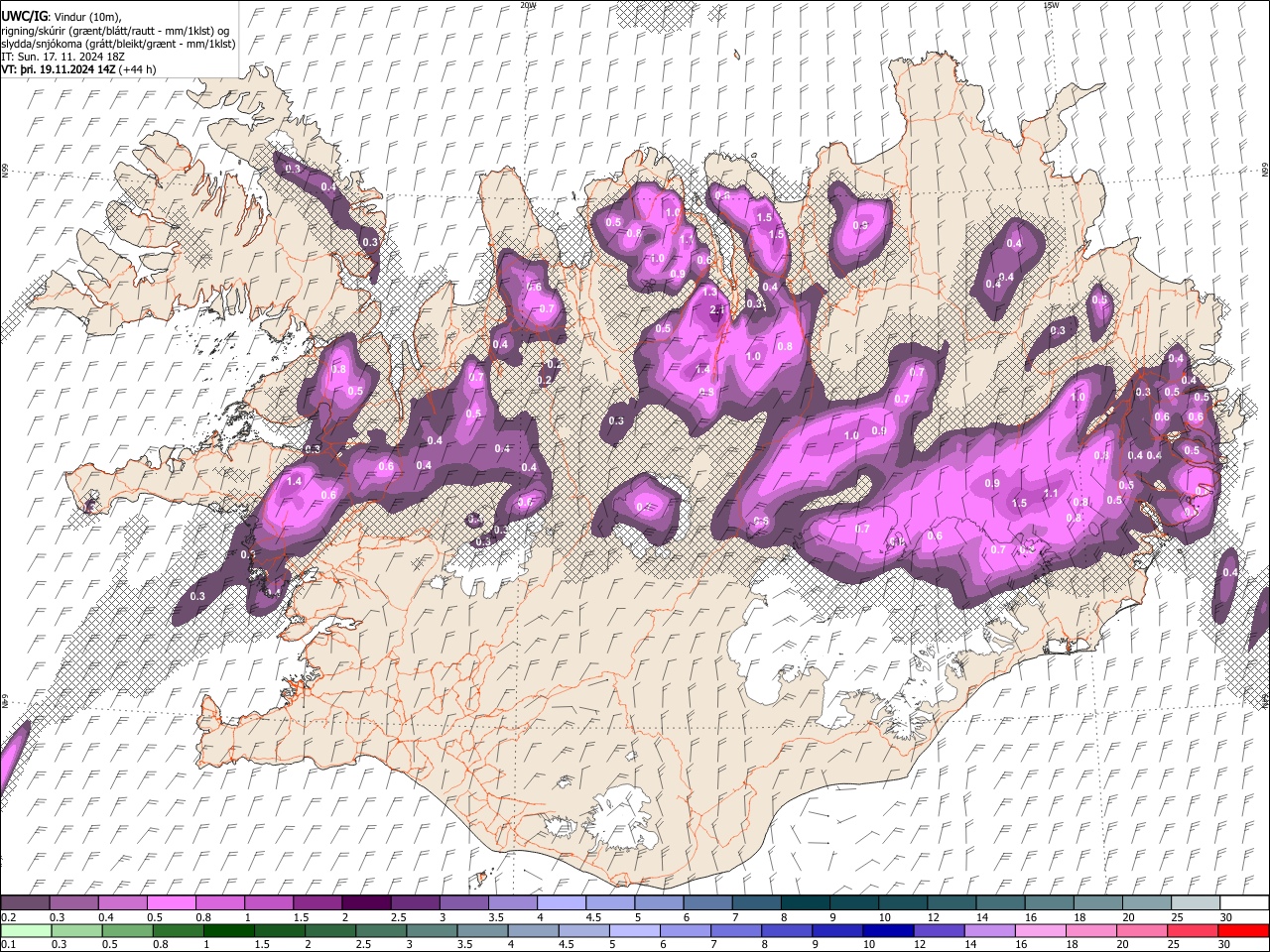The width and height of the screenshot is (1270, 952).
Task: Select the bright pink snow swatch between 0.5 and 0.8
Action: [x=171, y=903]
